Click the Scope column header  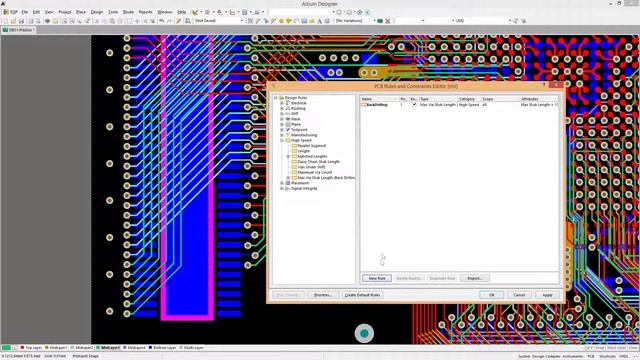coord(500,99)
